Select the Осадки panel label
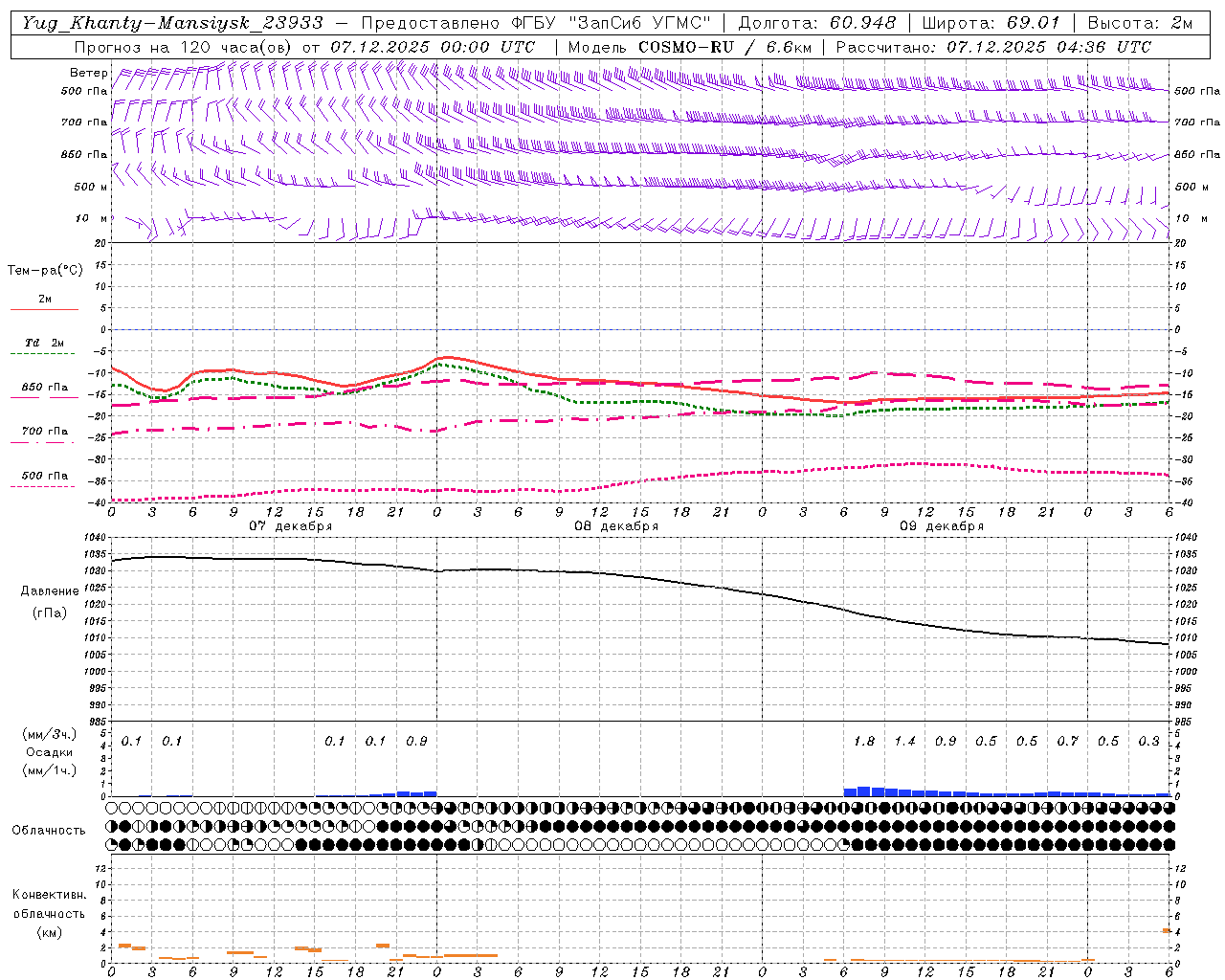Screen dimensions: 1225x980 48,752
